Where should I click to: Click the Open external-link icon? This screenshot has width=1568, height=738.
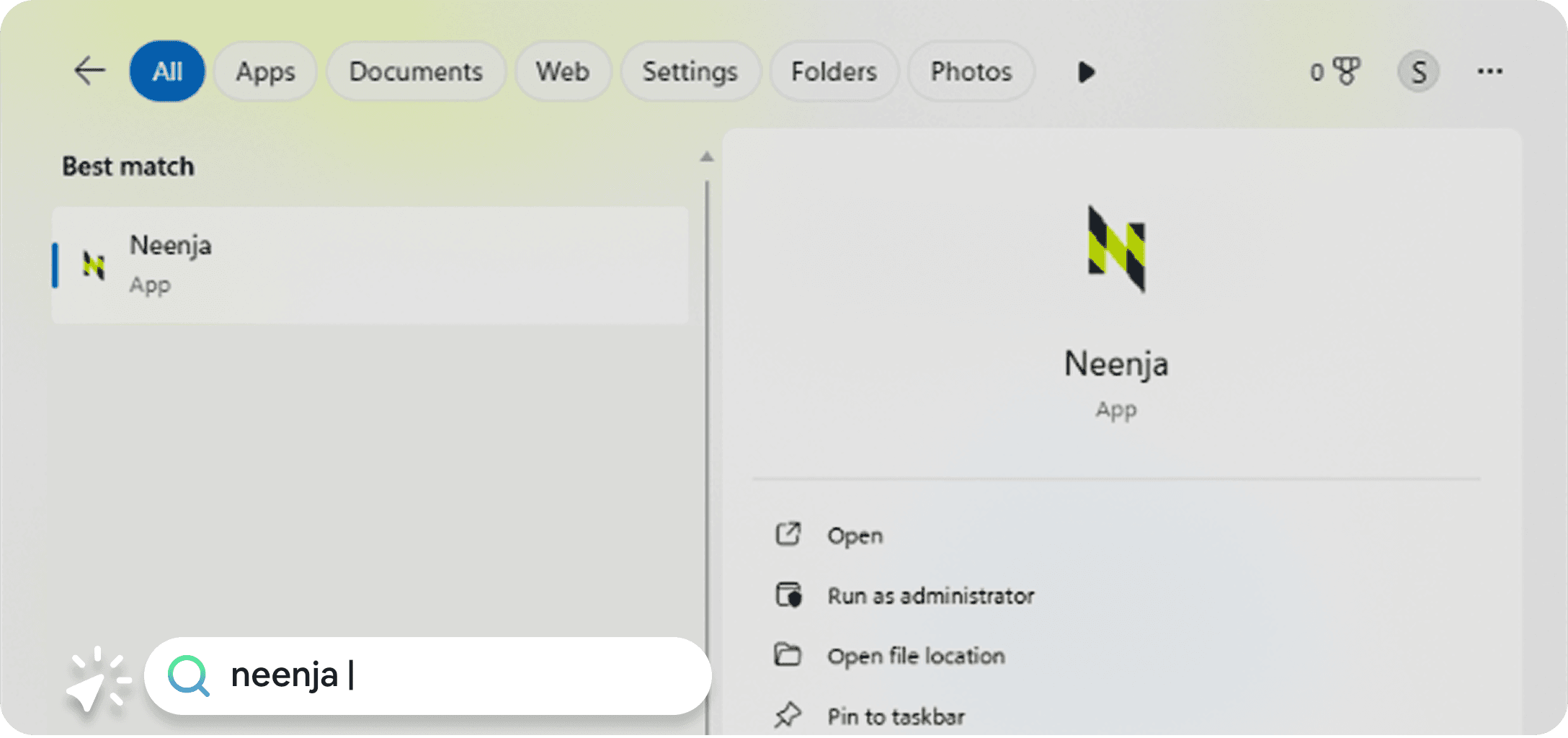[788, 534]
